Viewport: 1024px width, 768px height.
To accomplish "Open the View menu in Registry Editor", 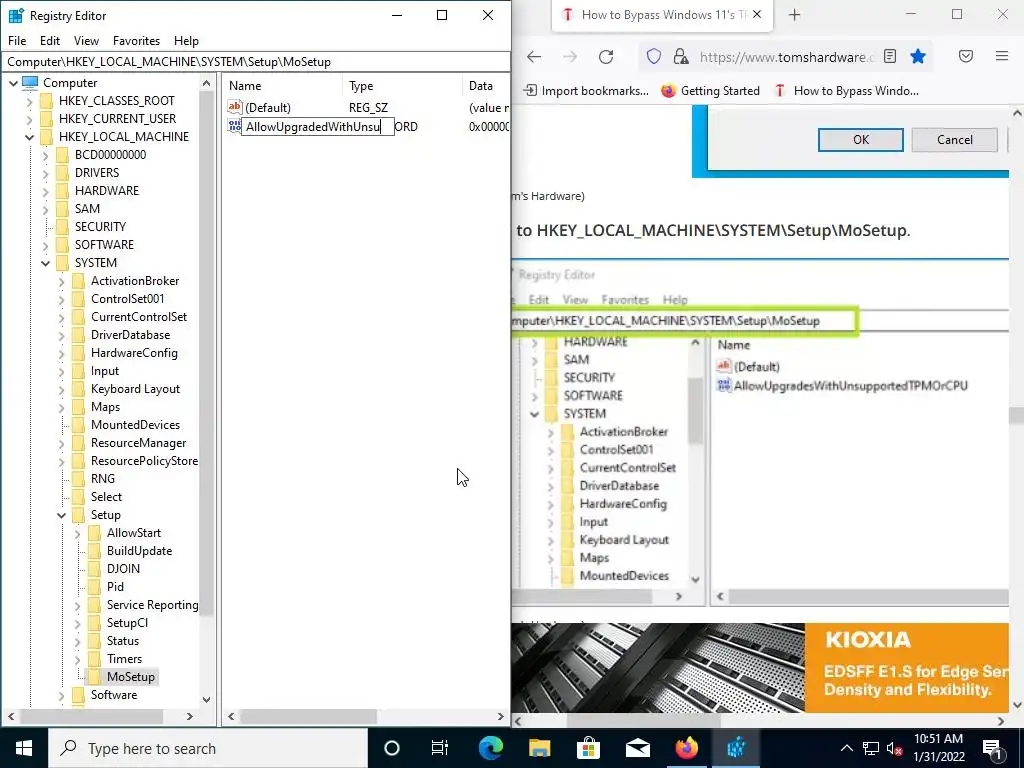I will pyautogui.click(x=86, y=40).
